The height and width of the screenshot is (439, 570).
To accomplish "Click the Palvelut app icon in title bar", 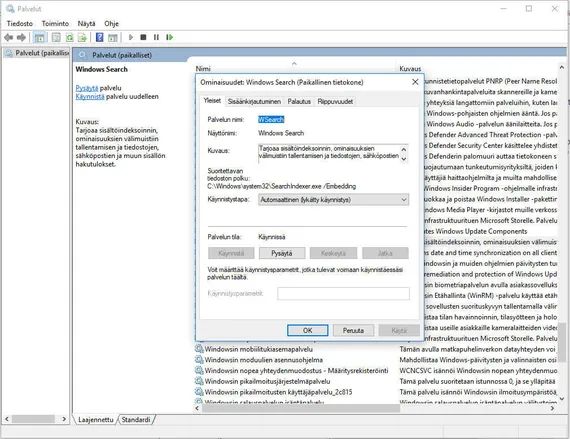I will click(x=10, y=8).
